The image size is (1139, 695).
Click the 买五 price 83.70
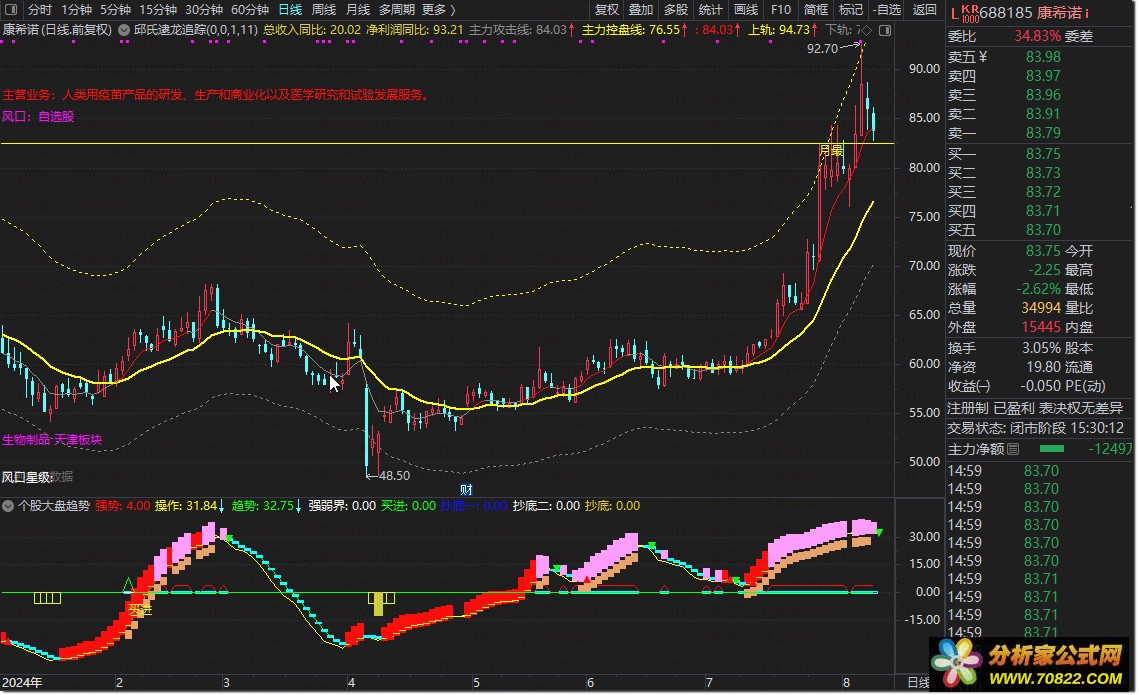[1043, 230]
